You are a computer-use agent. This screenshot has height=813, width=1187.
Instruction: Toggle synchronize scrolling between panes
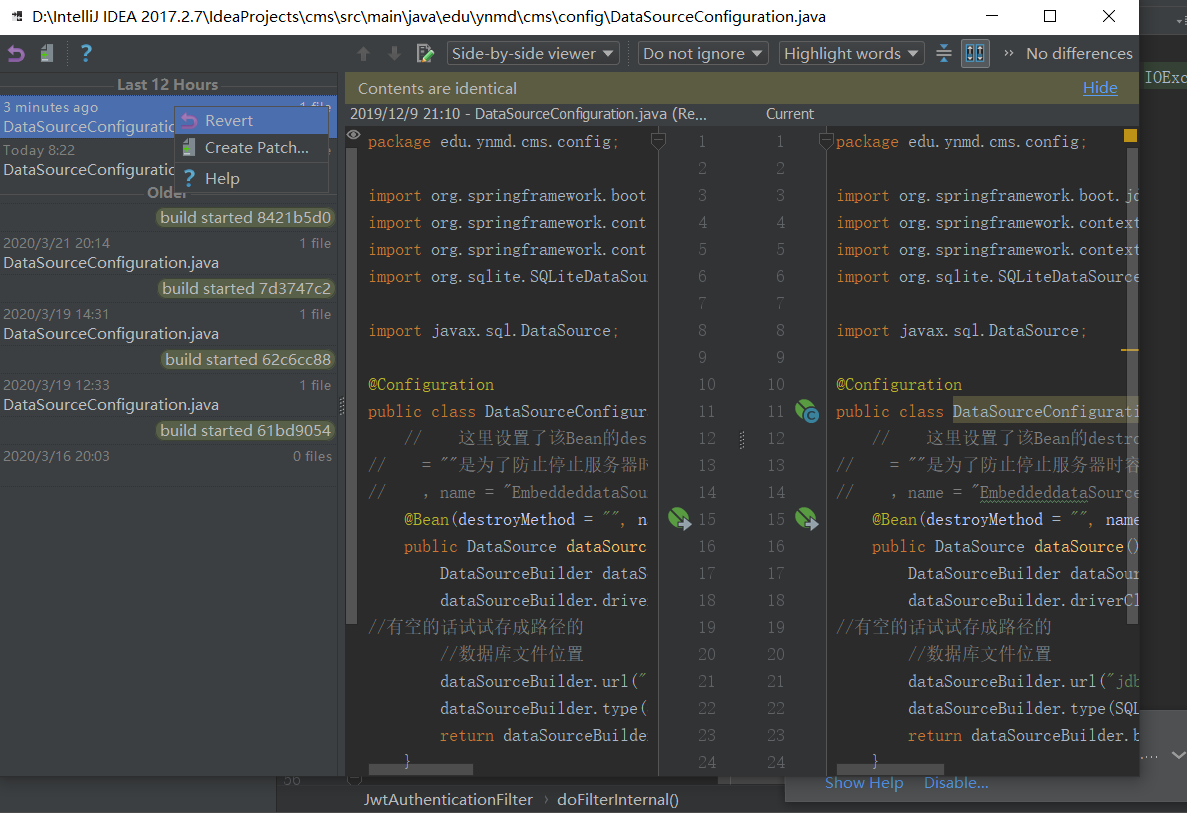[x=974, y=53]
